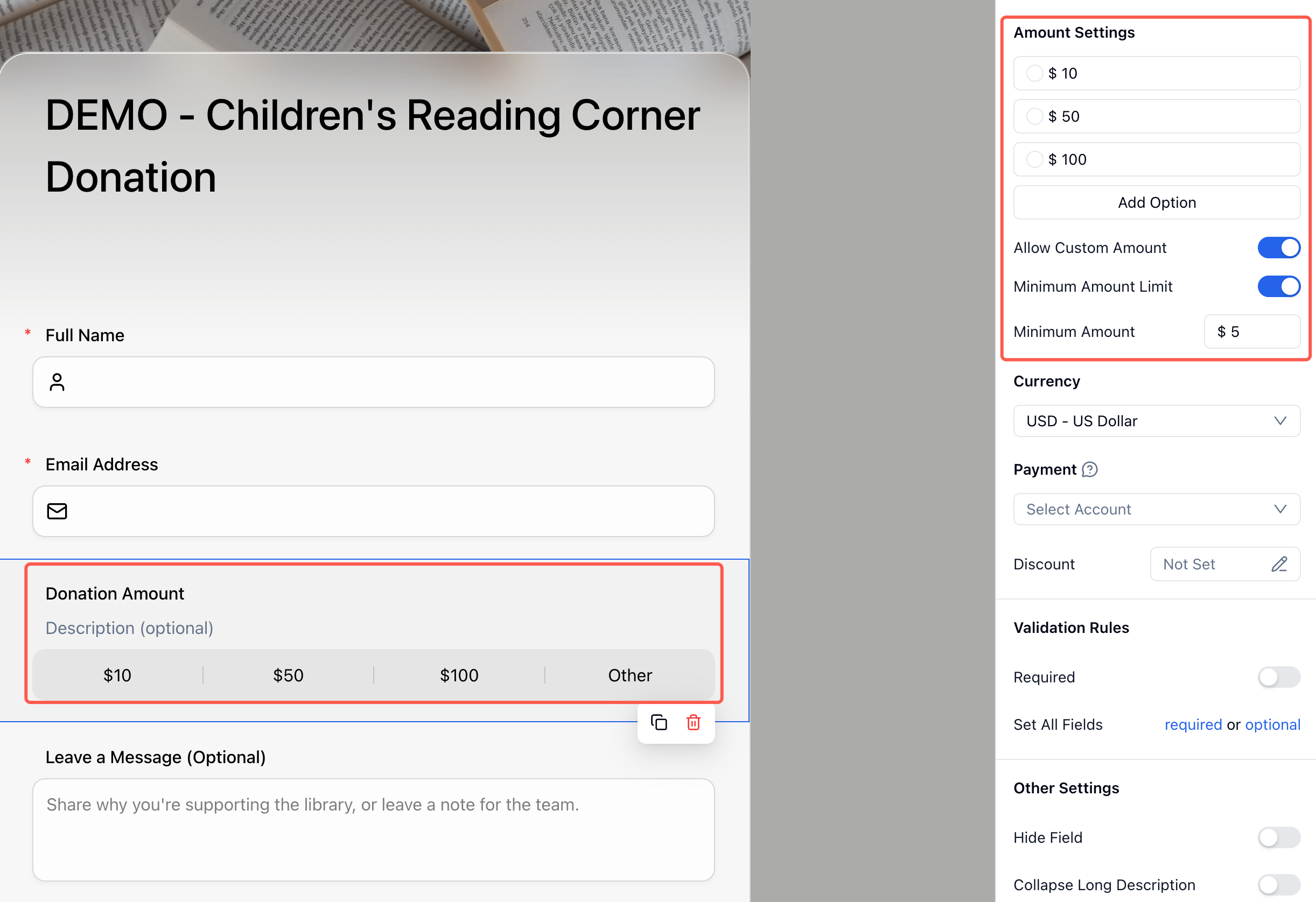This screenshot has width=1316, height=902.
Task: Click the Amount Settings heading
Action: (x=1074, y=33)
